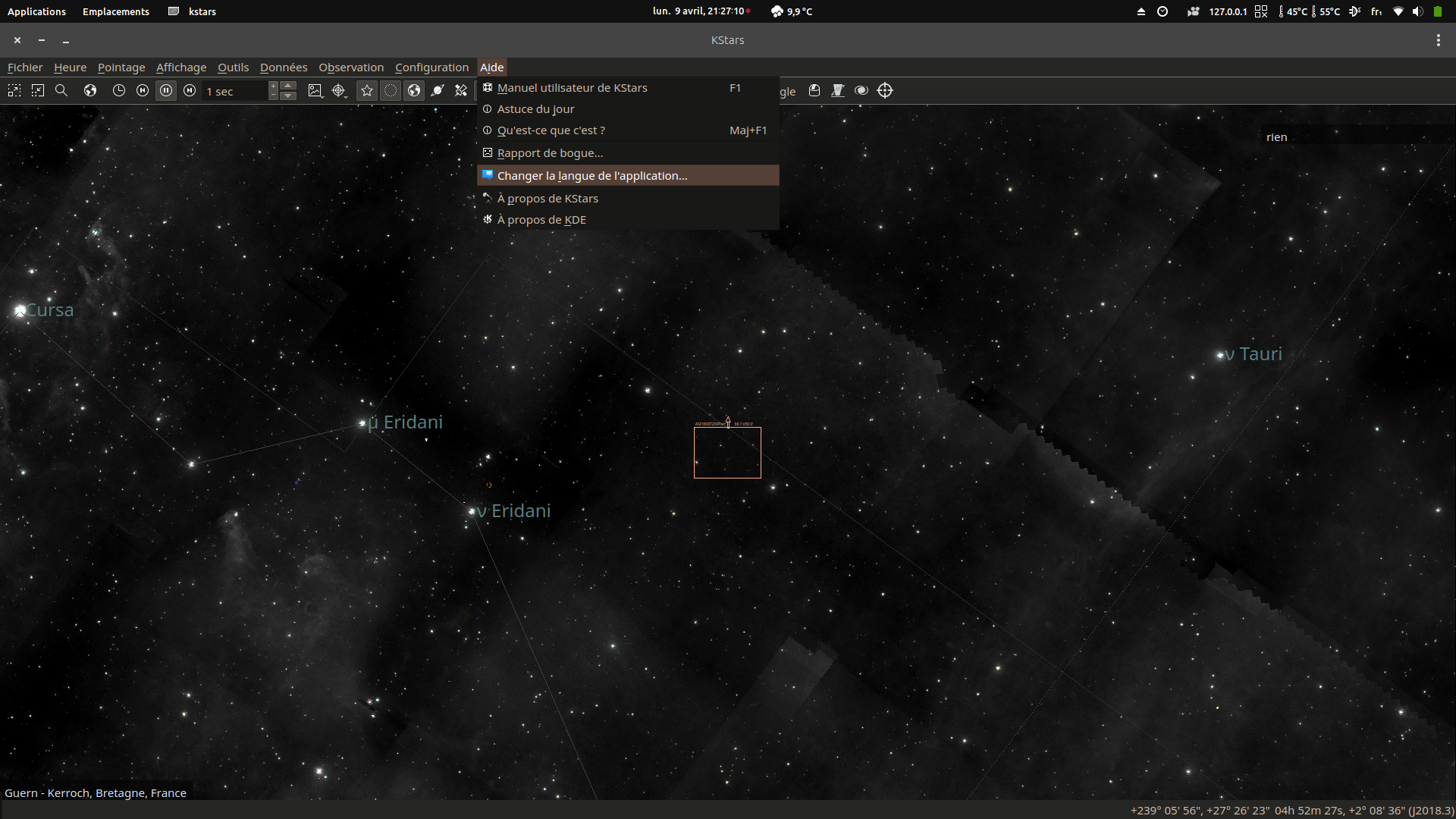Screen dimensions: 1456x819
Task: Increase time step with large up arrow
Action: (288, 86)
